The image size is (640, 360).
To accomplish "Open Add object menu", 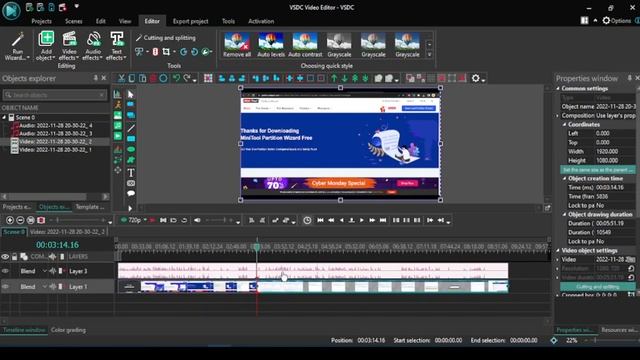I will [x=46, y=46].
